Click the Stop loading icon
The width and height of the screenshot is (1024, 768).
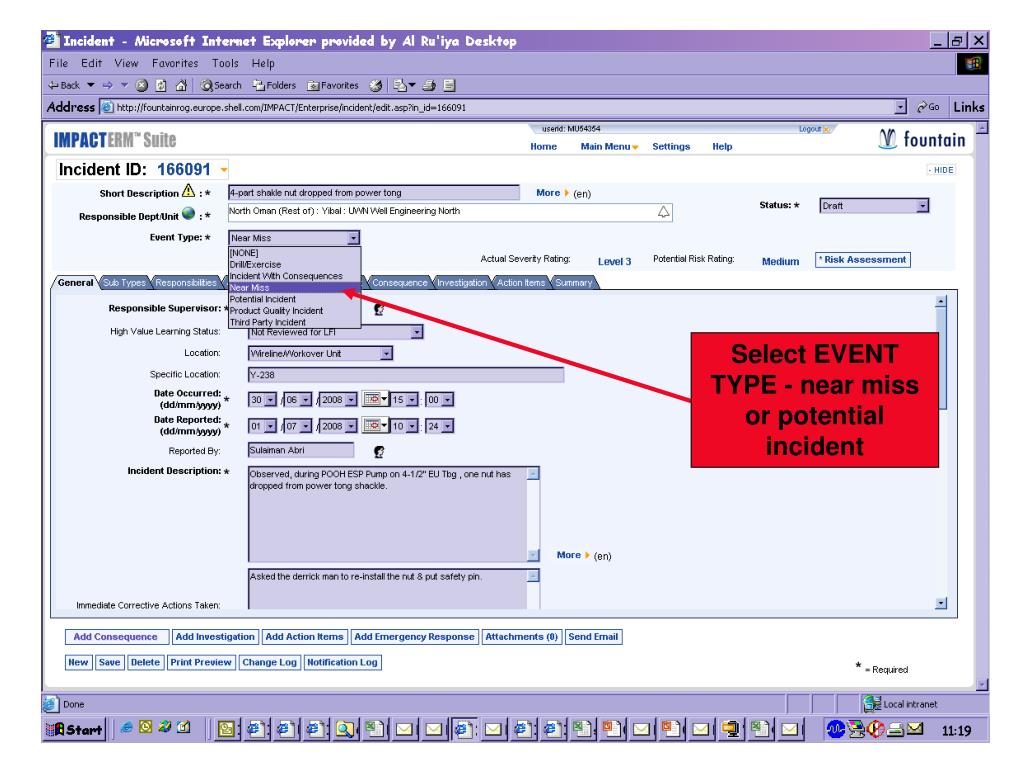coord(142,85)
